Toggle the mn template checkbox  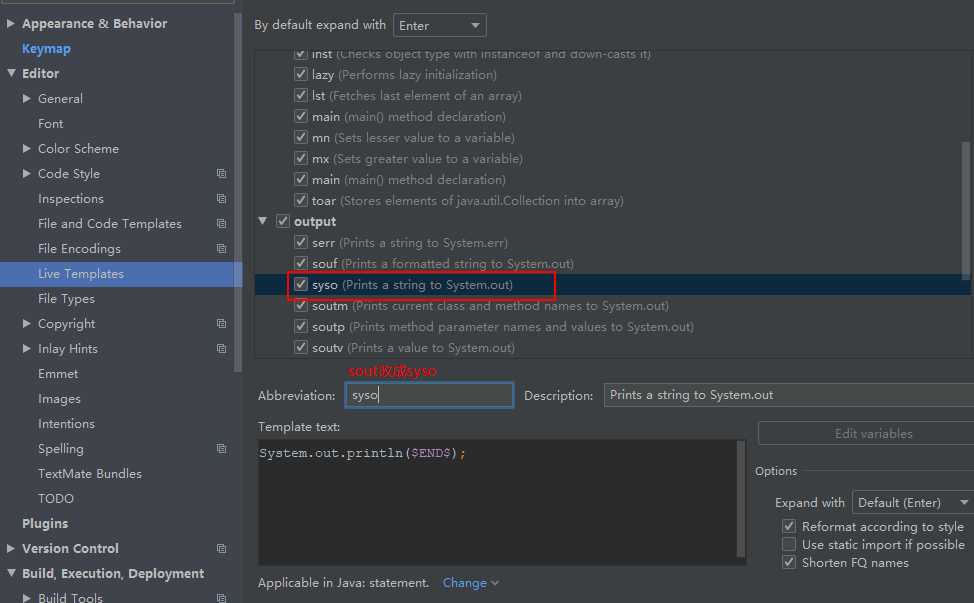tap(301, 137)
